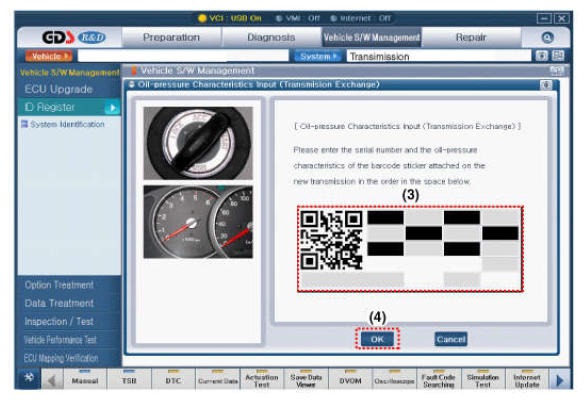Open the Preparation tab

[171, 37]
